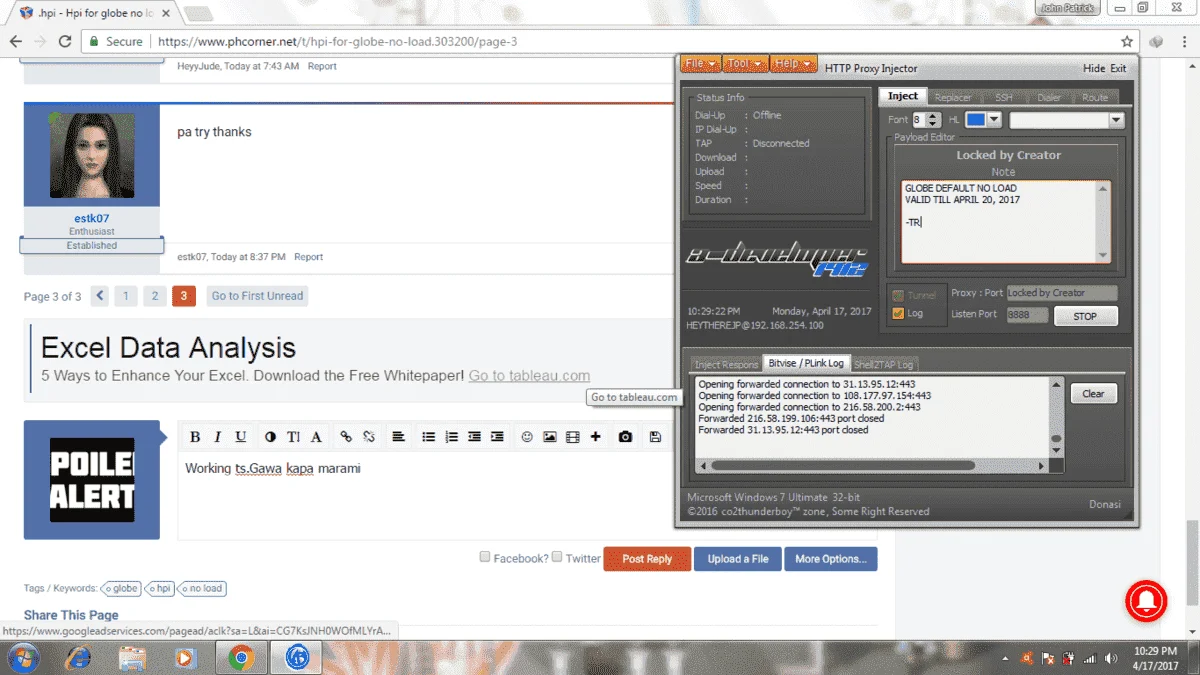The height and width of the screenshot is (675, 1200).
Task: Switch to the SSH tab
Action: click(1003, 97)
